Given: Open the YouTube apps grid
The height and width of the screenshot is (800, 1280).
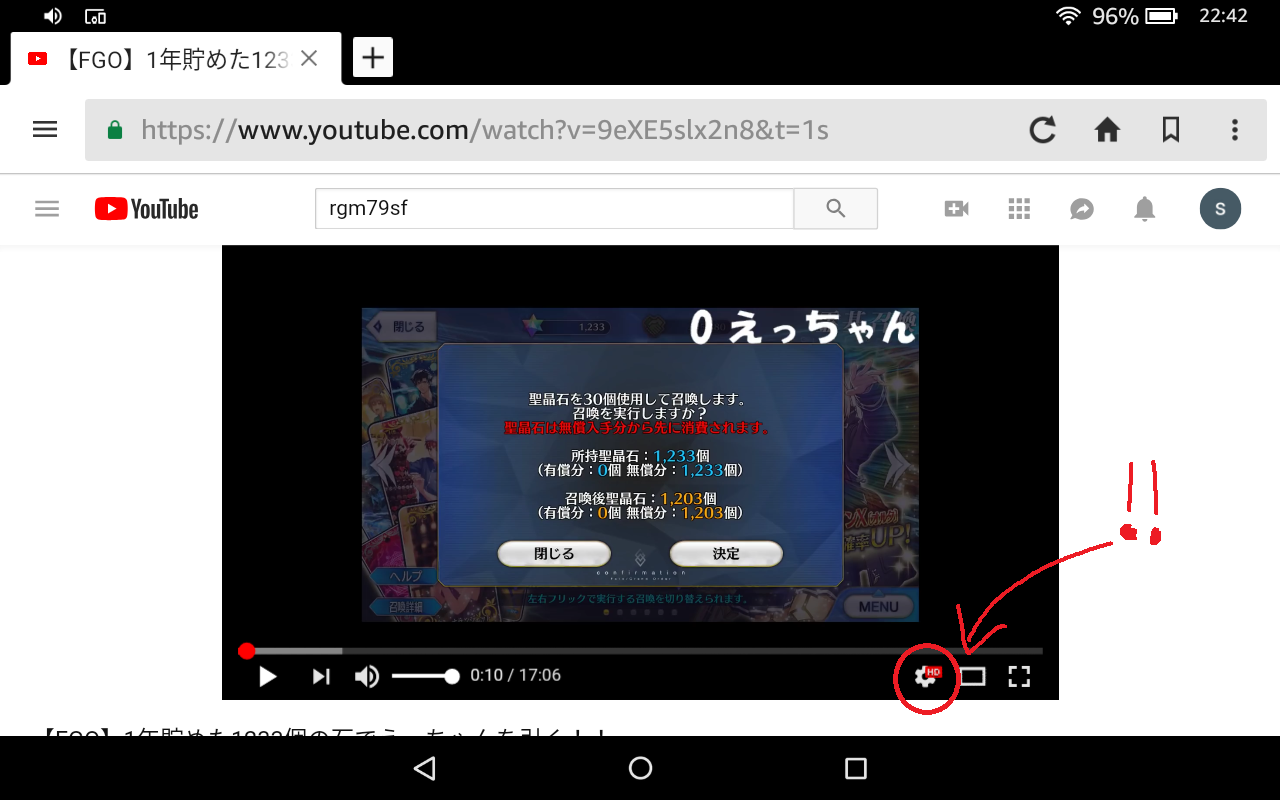Looking at the screenshot, I should [1019, 209].
